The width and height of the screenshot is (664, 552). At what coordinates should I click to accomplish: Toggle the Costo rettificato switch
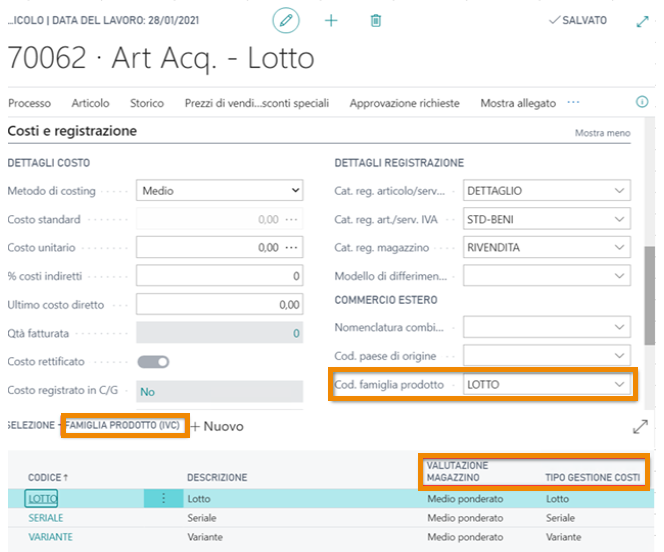(153, 362)
